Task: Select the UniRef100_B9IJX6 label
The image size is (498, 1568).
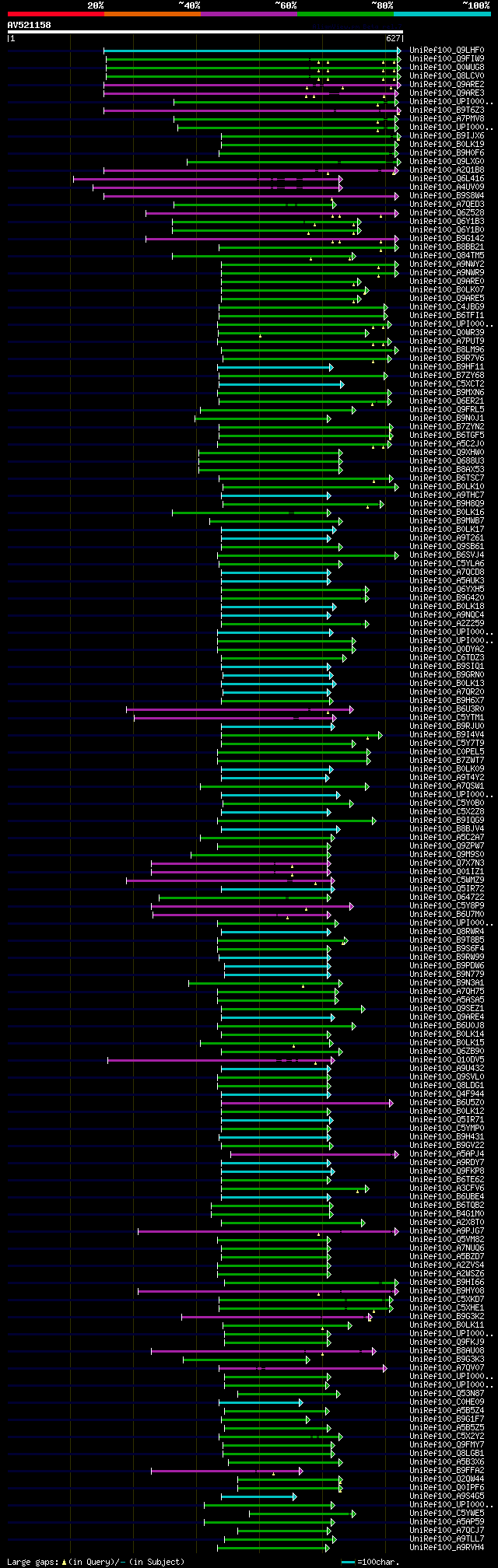Action: pyautogui.click(x=447, y=136)
